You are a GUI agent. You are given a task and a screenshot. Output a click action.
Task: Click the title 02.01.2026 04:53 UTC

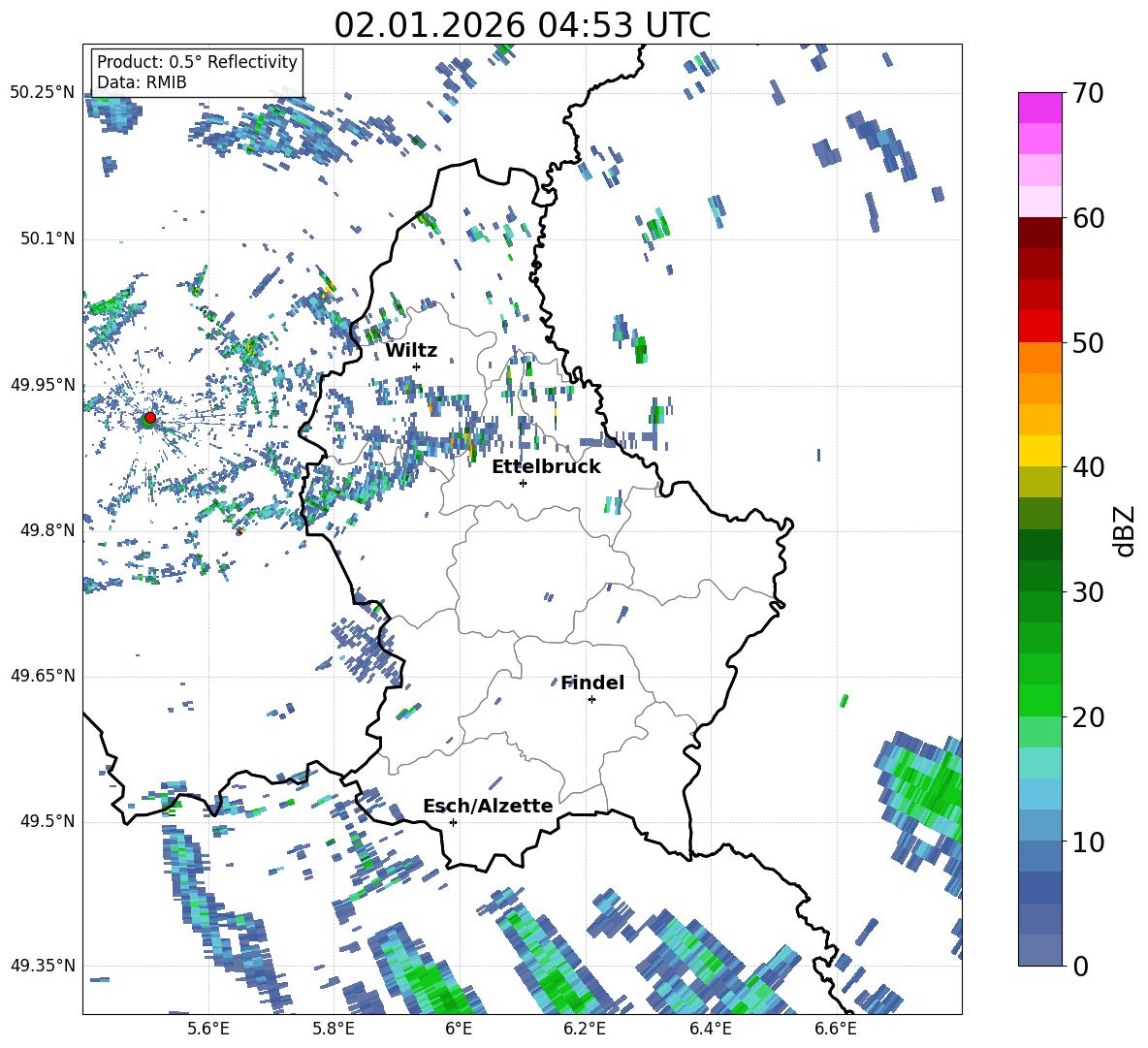coord(522,25)
